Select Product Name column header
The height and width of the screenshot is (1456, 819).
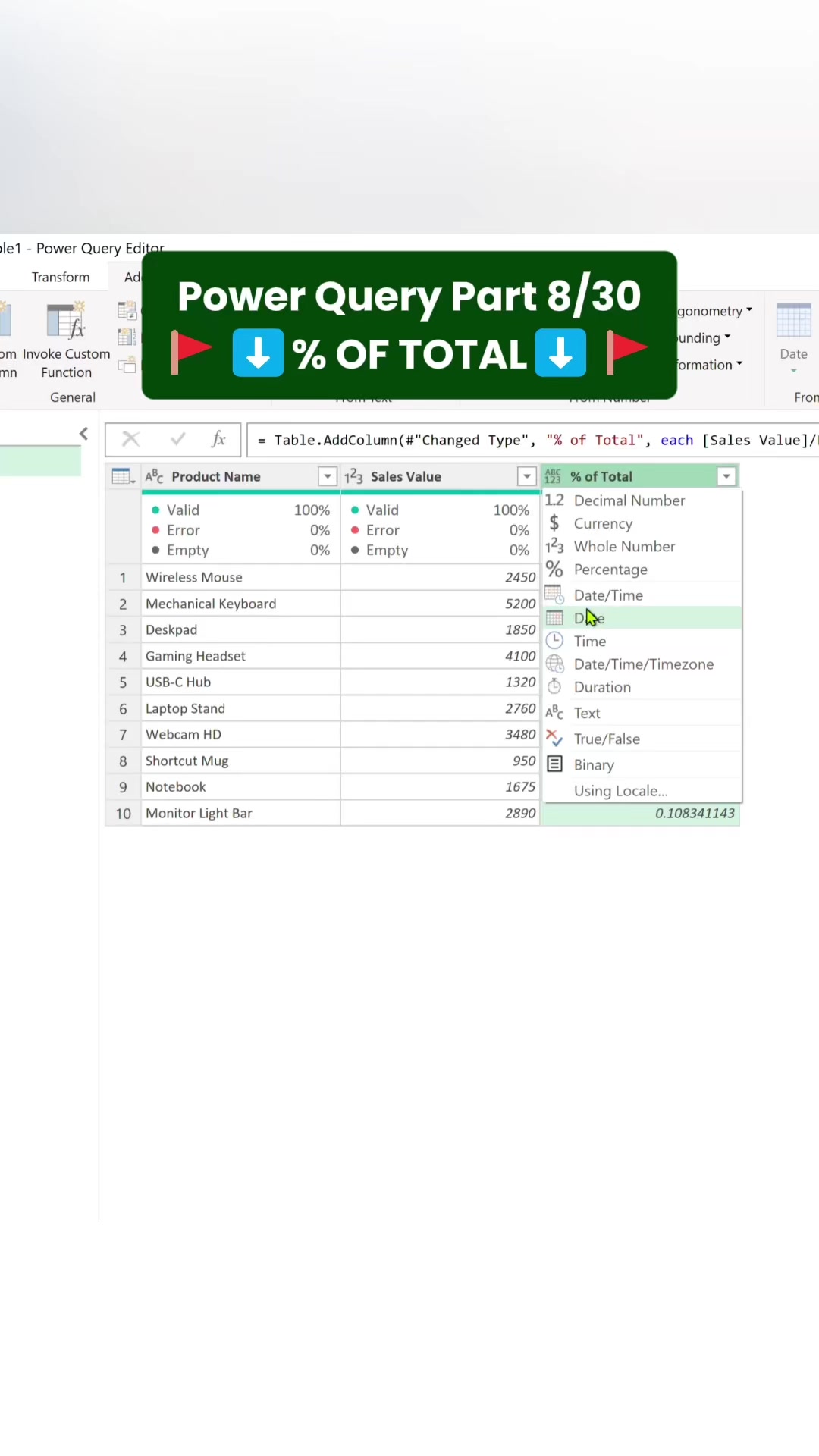(x=240, y=476)
